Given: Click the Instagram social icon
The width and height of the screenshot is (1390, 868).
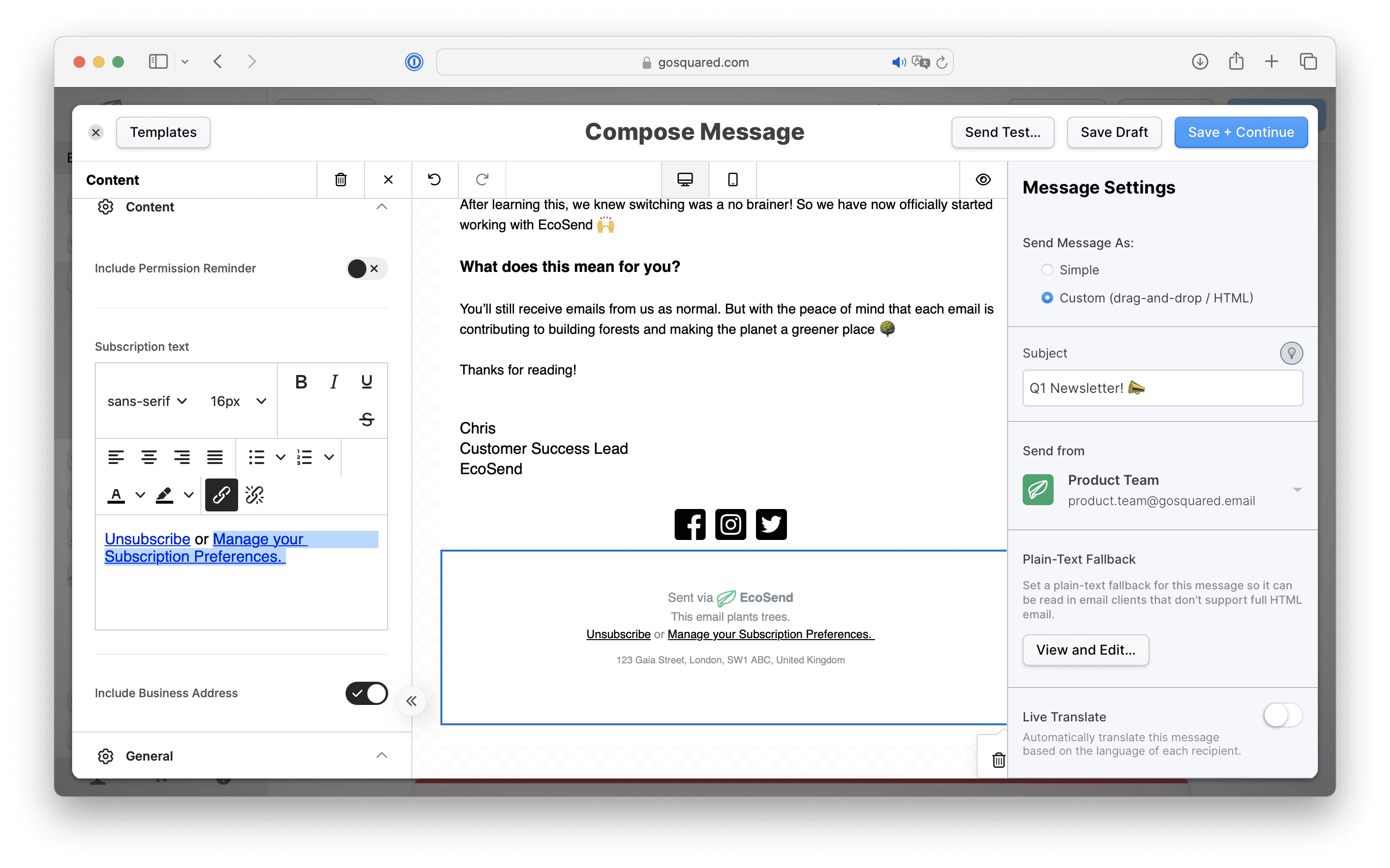Looking at the screenshot, I should click(x=730, y=524).
